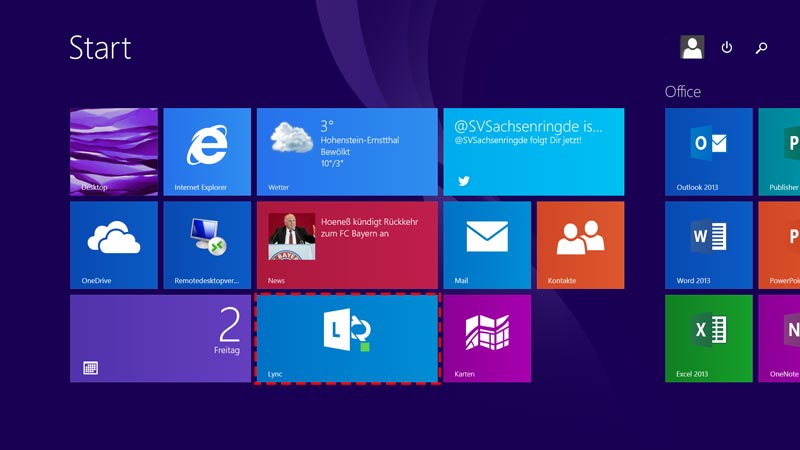Launch Internet Explorer tile

(207, 152)
